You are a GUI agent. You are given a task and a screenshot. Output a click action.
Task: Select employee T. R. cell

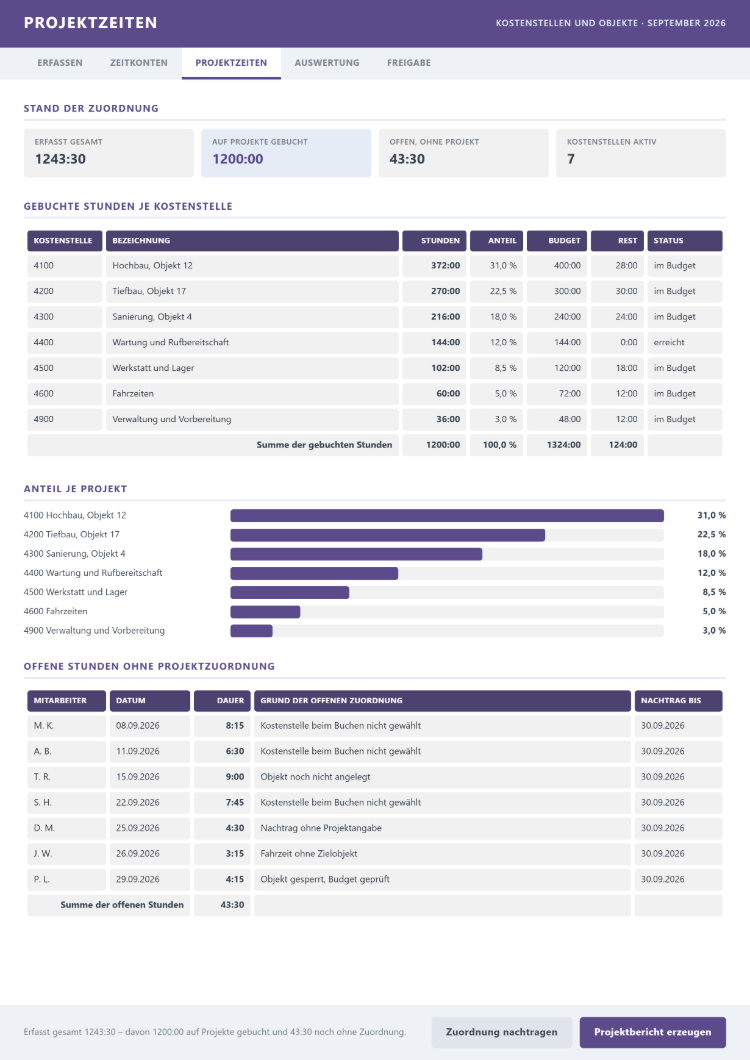pos(66,777)
